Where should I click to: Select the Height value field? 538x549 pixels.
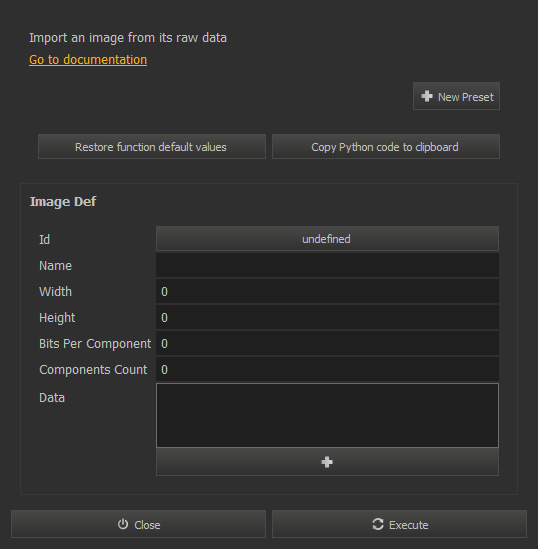(327, 317)
